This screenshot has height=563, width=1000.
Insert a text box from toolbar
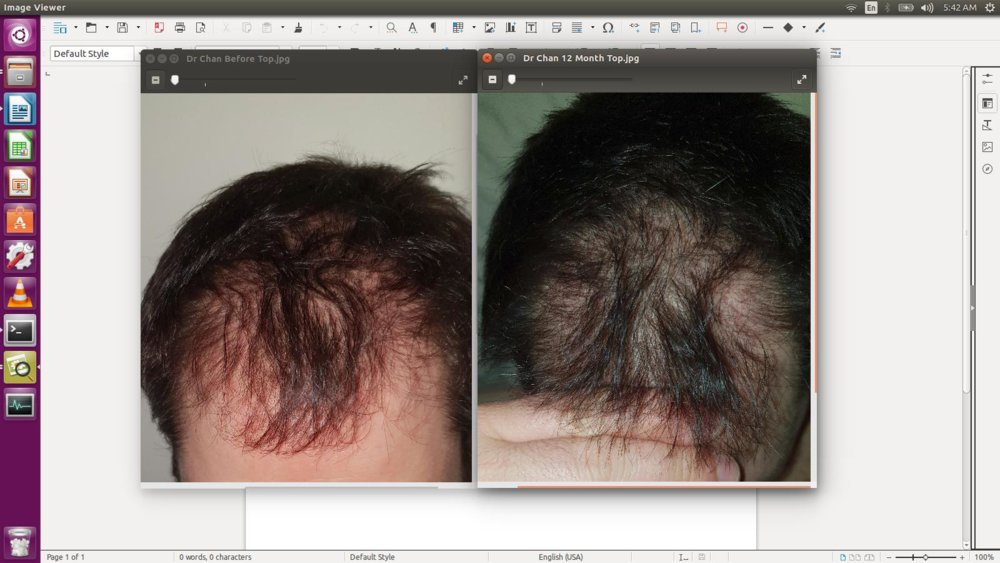pyautogui.click(x=531, y=28)
